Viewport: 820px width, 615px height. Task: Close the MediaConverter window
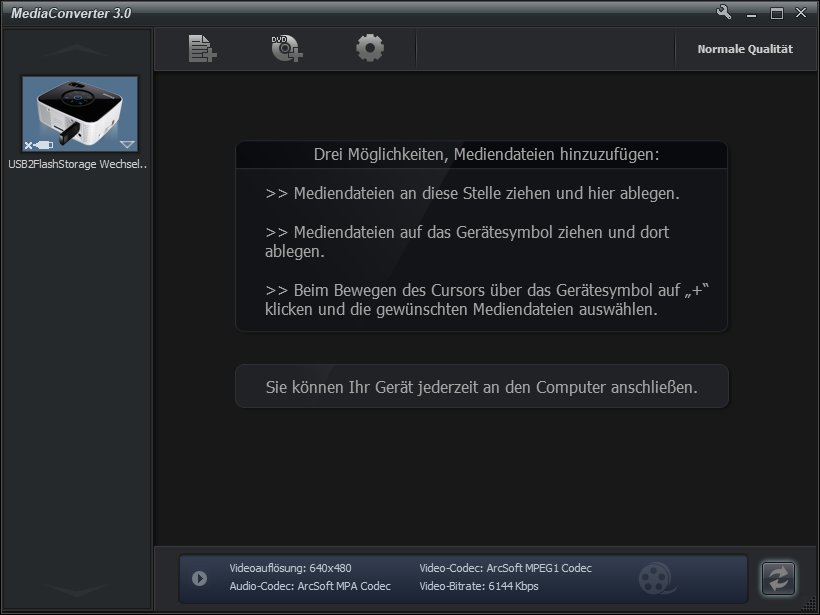(x=801, y=13)
